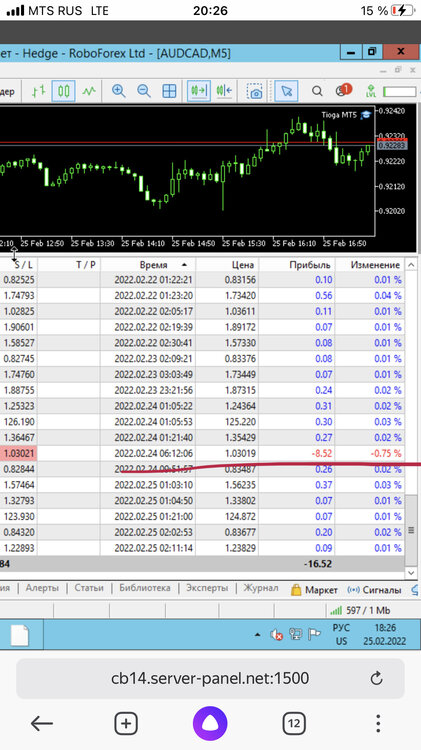Click the T / P column header
421x750 pixels.
(86, 265)
